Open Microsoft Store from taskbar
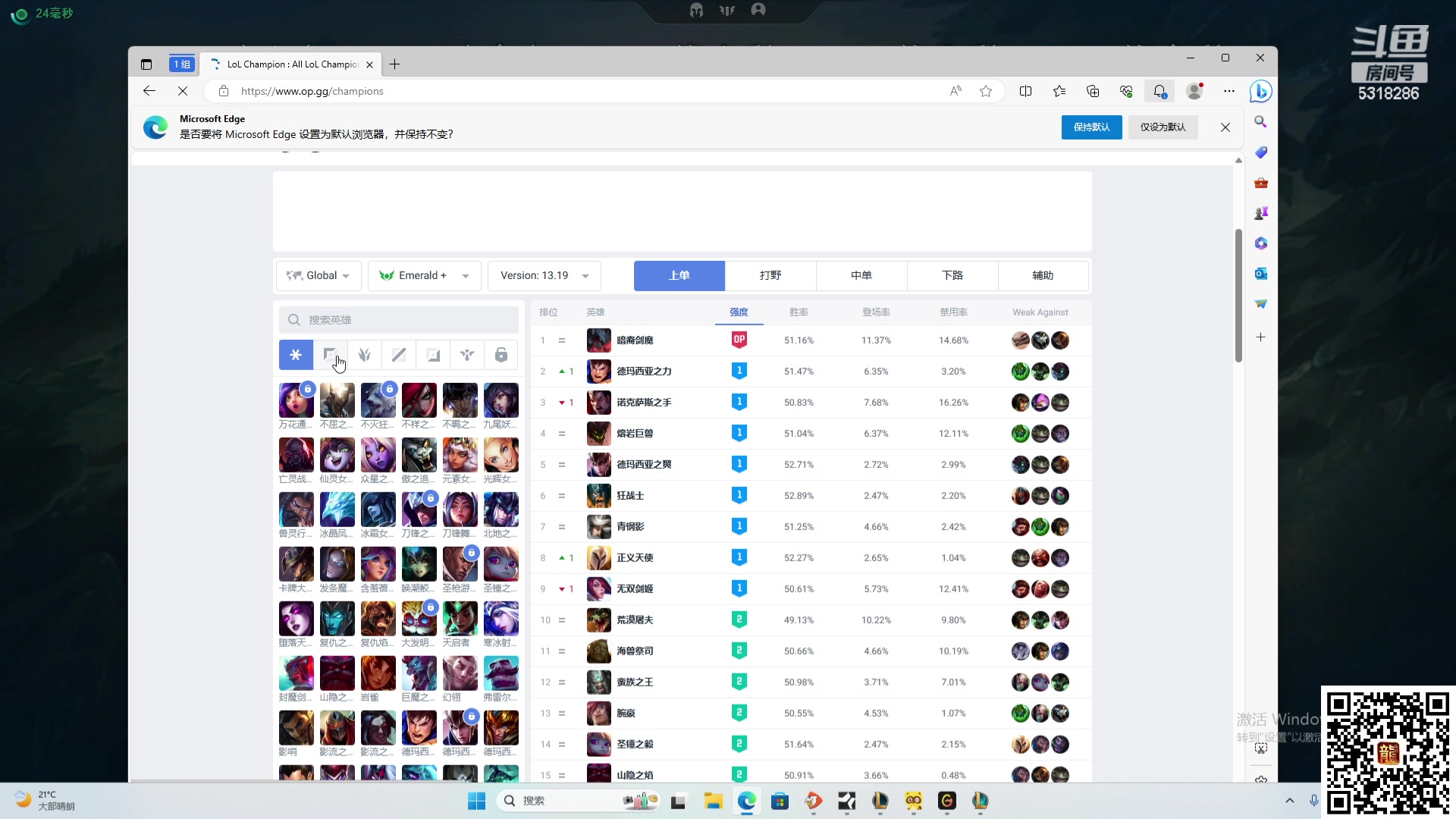This screenshot has width=1456, height=819. pos(780,801)
